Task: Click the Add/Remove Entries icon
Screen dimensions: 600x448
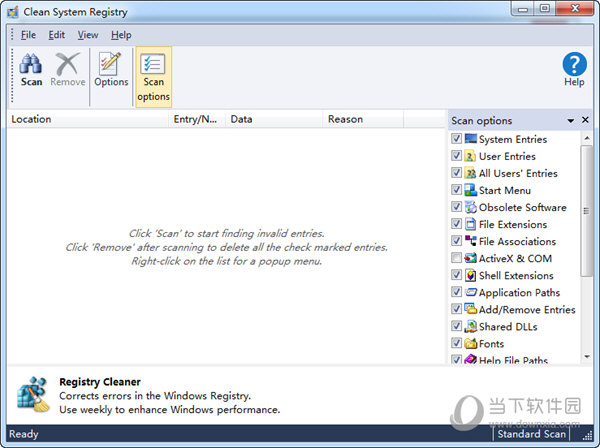Action: click(x=470, y=309)
